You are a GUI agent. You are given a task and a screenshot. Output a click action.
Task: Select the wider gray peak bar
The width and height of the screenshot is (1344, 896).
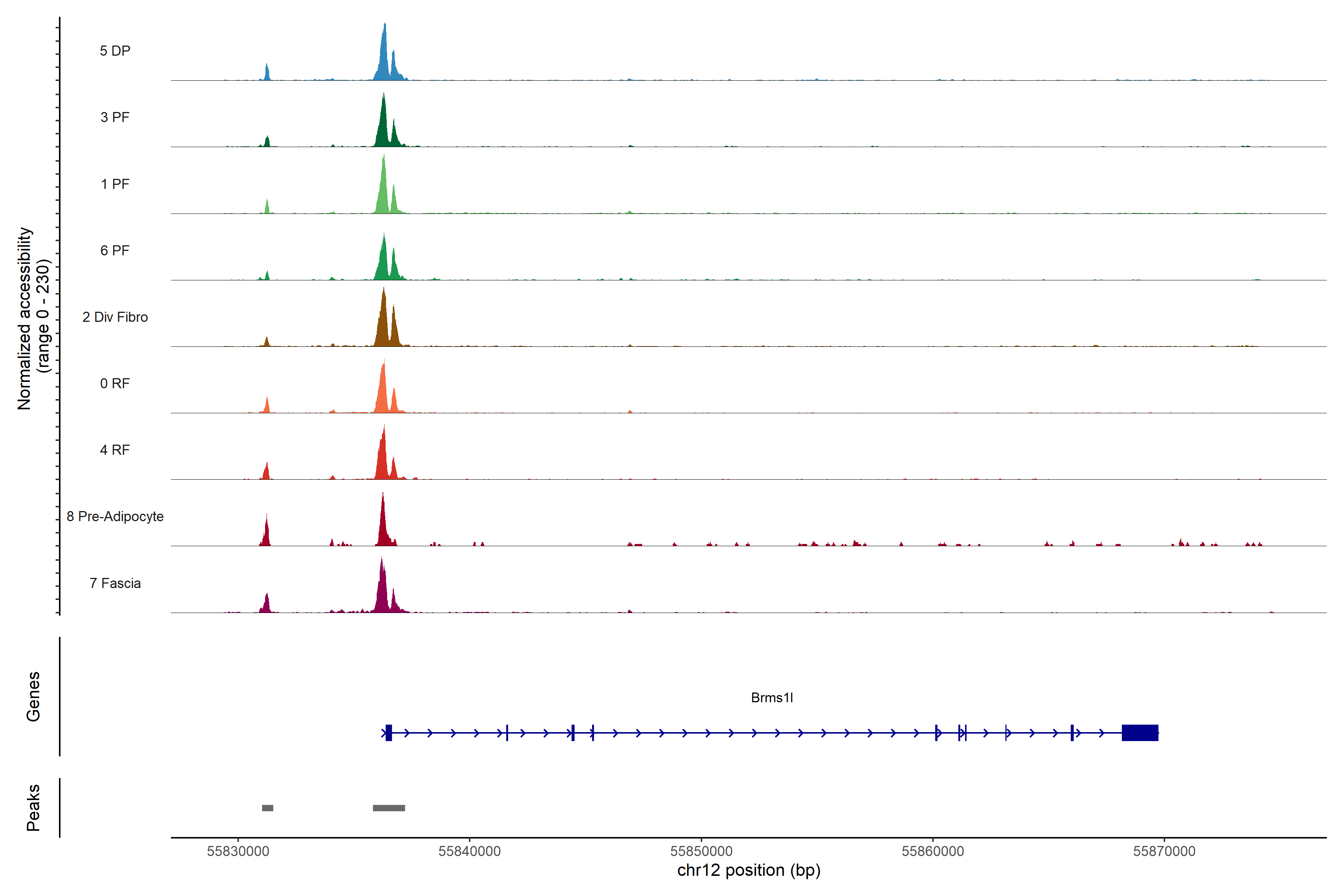389,808
